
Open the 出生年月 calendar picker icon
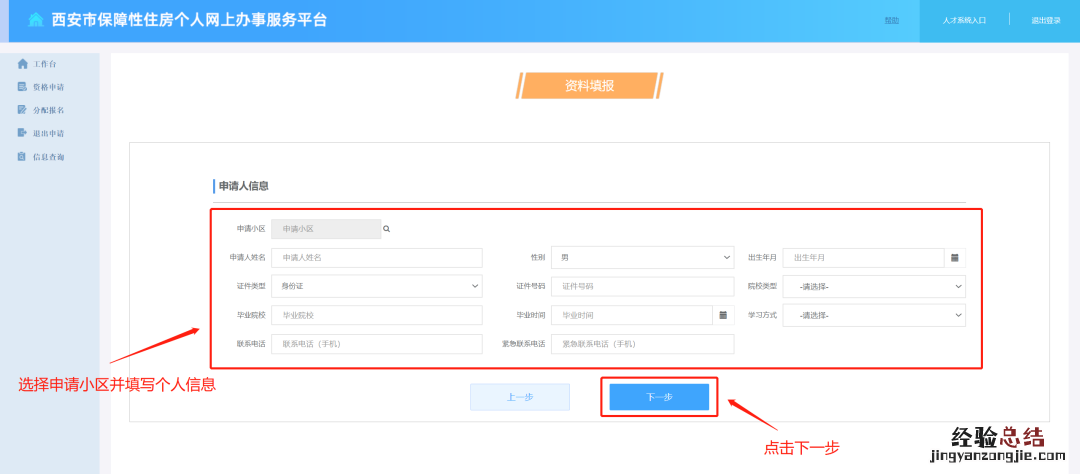954,258
